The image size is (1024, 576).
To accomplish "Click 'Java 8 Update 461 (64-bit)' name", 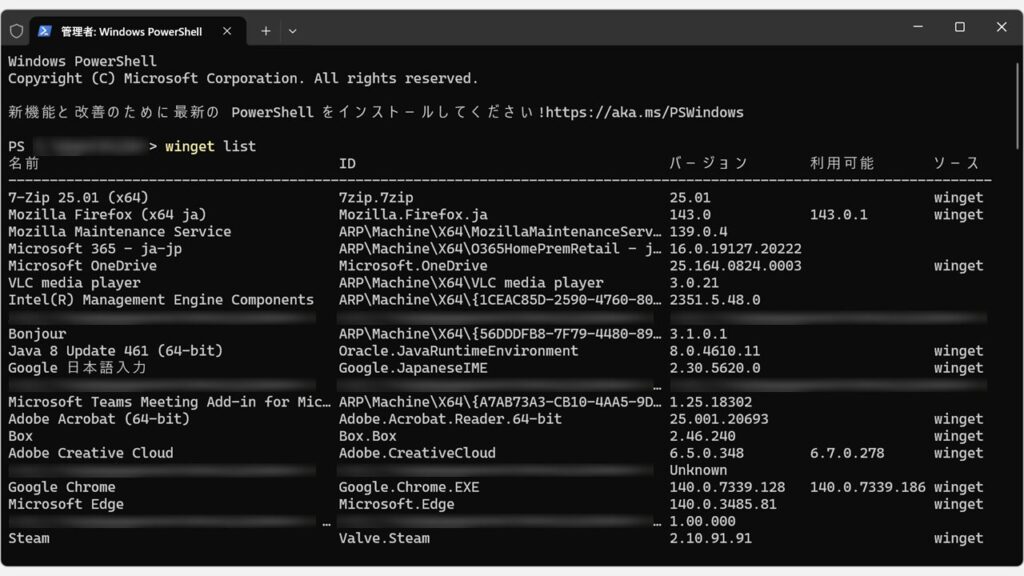I will [116, 350].
